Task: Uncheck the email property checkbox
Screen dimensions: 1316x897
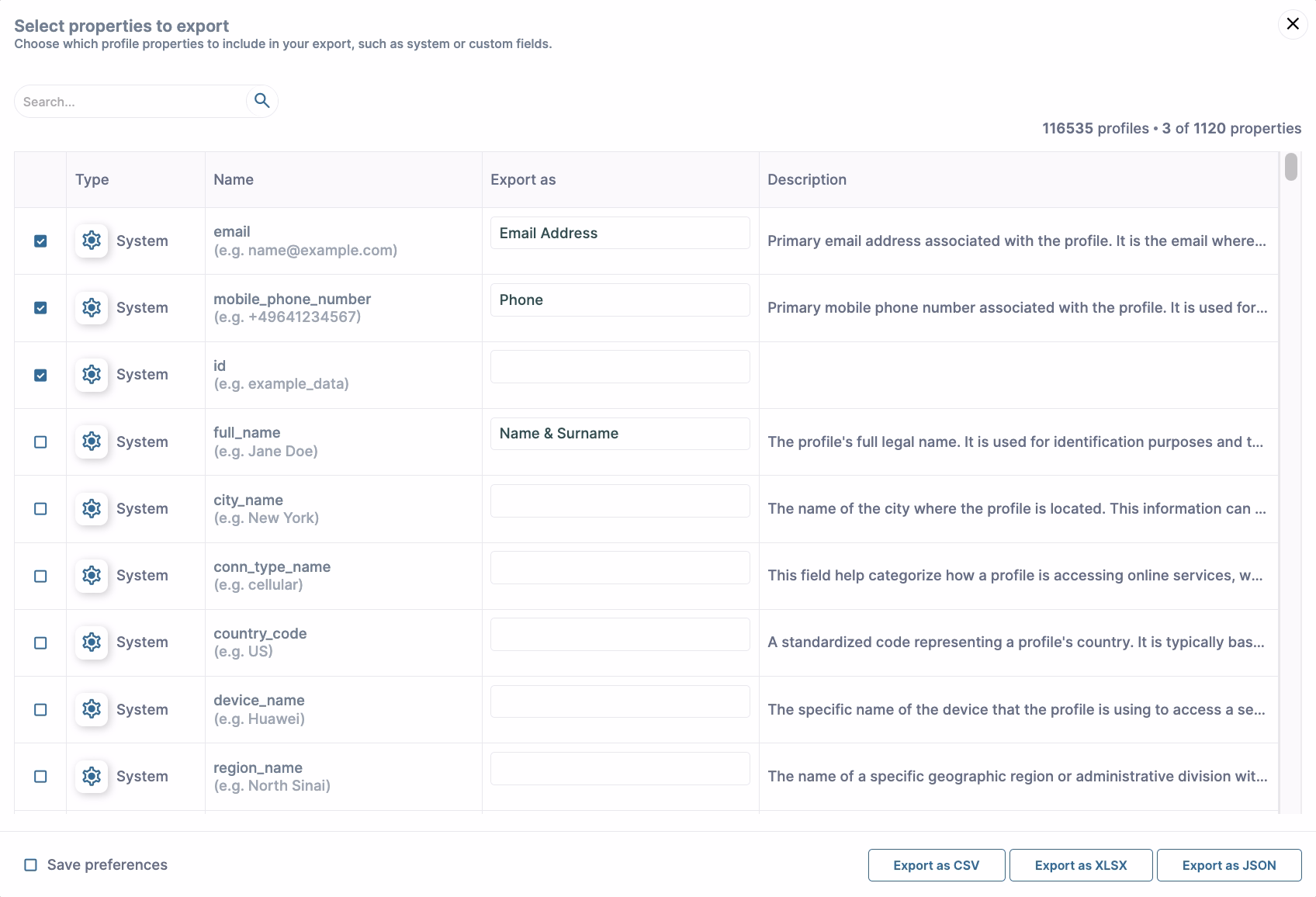Action: 40,241
